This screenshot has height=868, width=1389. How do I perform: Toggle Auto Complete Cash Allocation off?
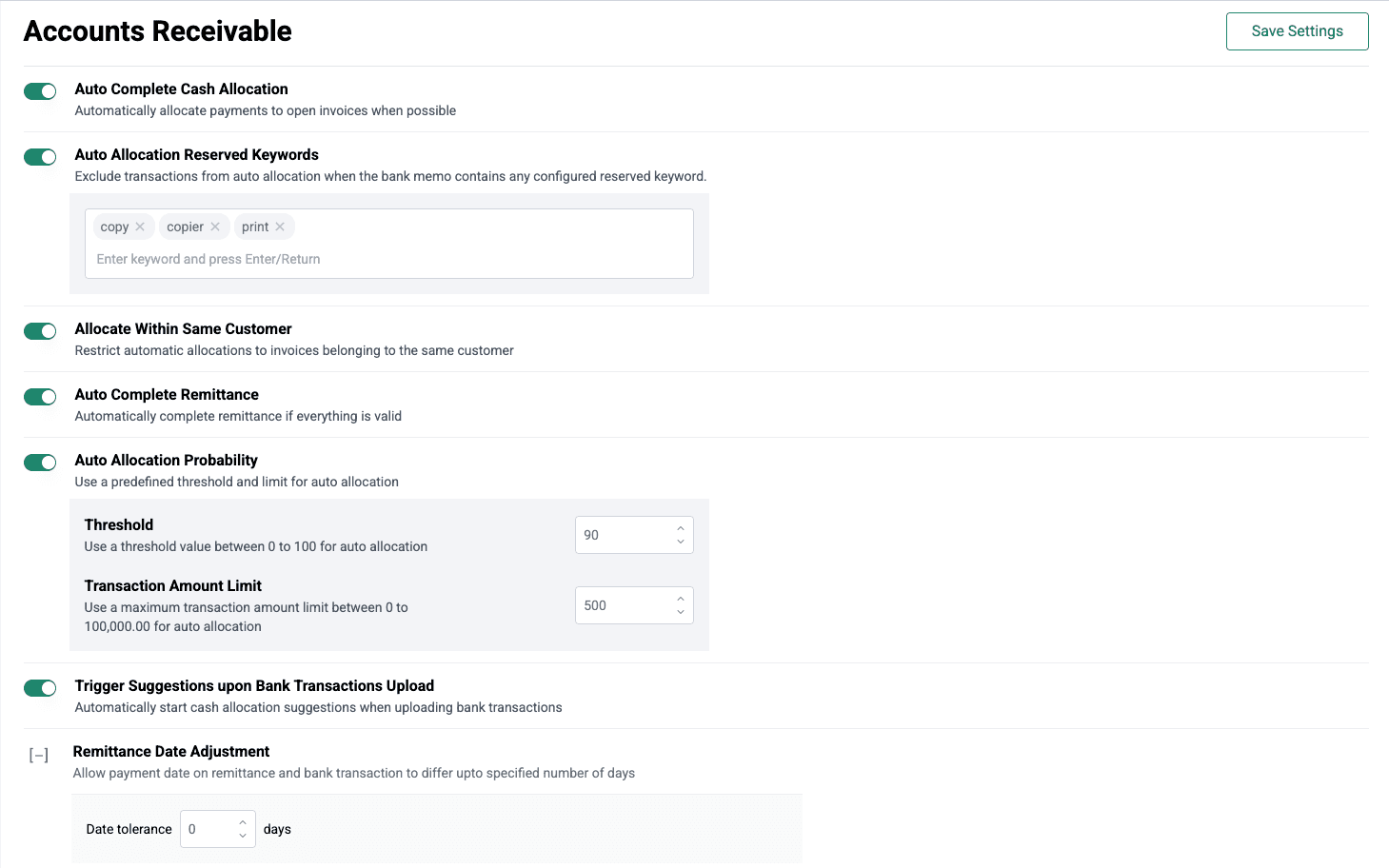click(40, 91)
